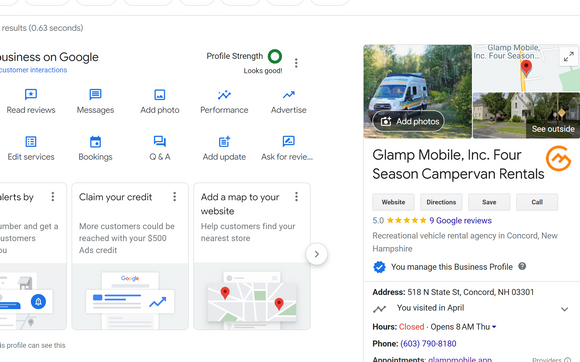Screen dimensions: 580x362
Task: Open the Messages icon
Action: click(95, 94)
